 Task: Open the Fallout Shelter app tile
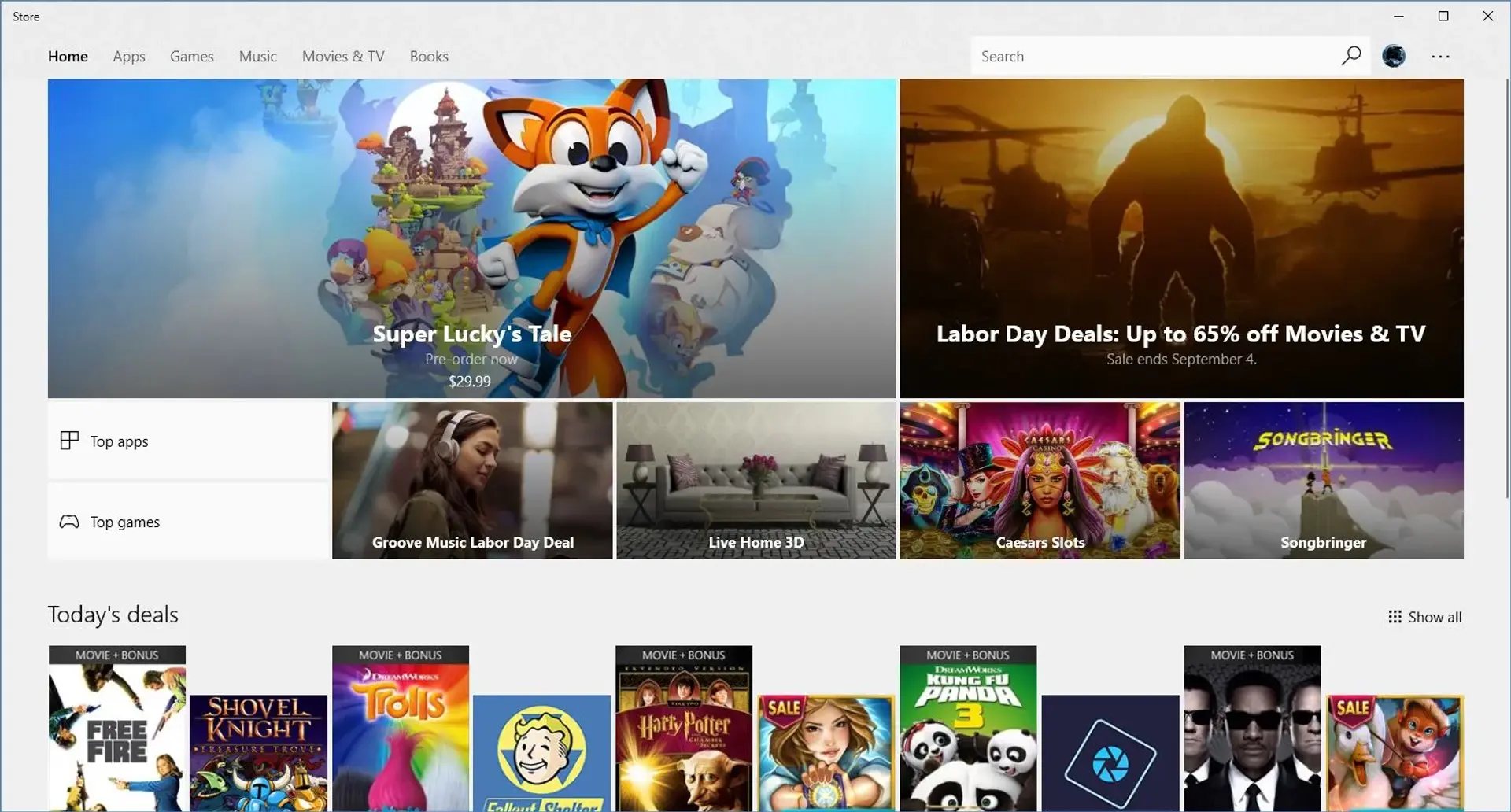click(x=541, y=753)
